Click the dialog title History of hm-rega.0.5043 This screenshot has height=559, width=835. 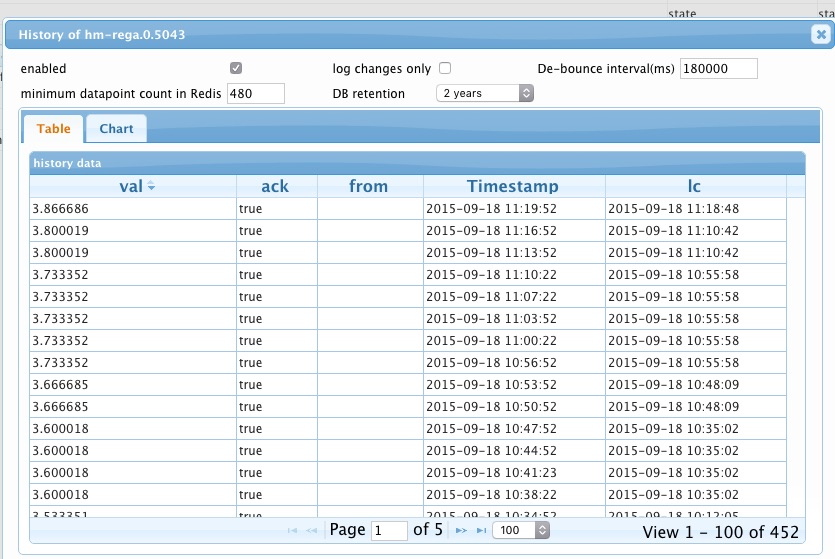click(x=102, y=35)
